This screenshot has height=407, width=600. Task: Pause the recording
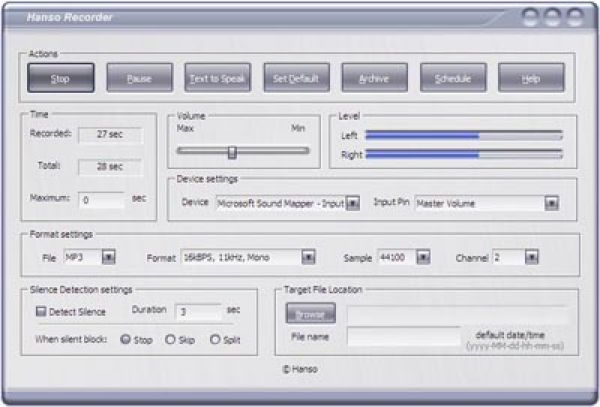coord(139,78)
